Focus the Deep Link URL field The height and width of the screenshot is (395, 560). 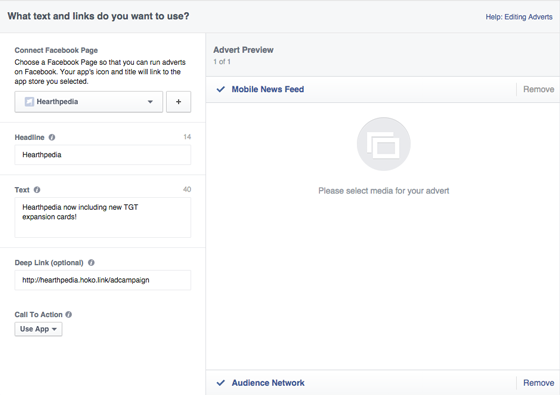(x=102, y=280)
